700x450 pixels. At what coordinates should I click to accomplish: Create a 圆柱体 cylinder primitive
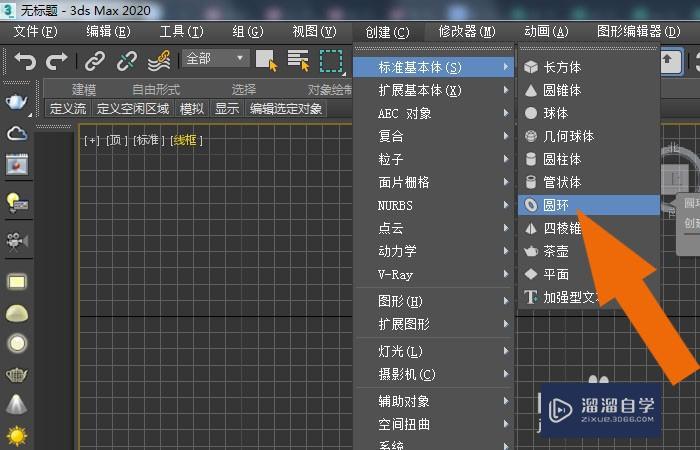[x=588, y=159]
